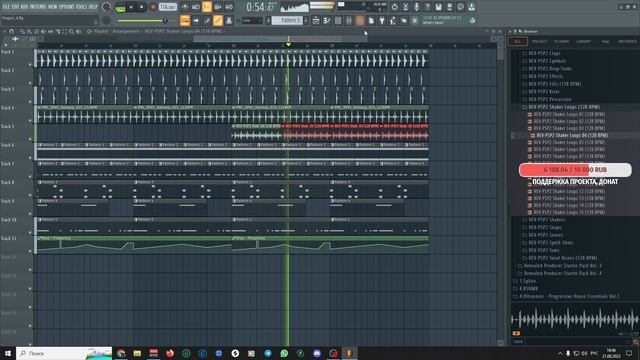
Task: Open the mixer view icon
Action: 349,20
